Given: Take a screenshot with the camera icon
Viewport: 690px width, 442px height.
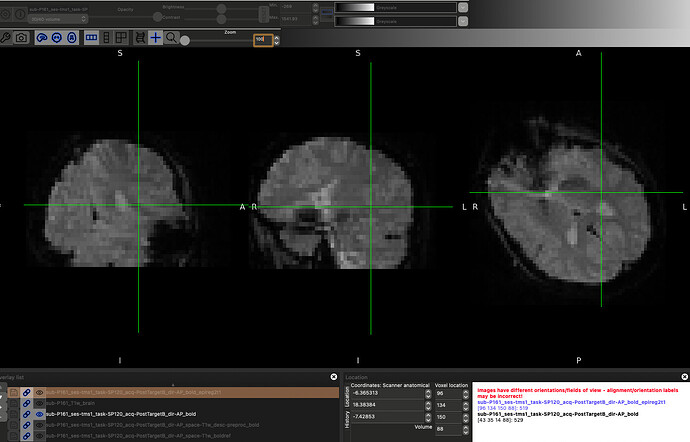Looking at the screenshot, I should [x=23, y=38].
